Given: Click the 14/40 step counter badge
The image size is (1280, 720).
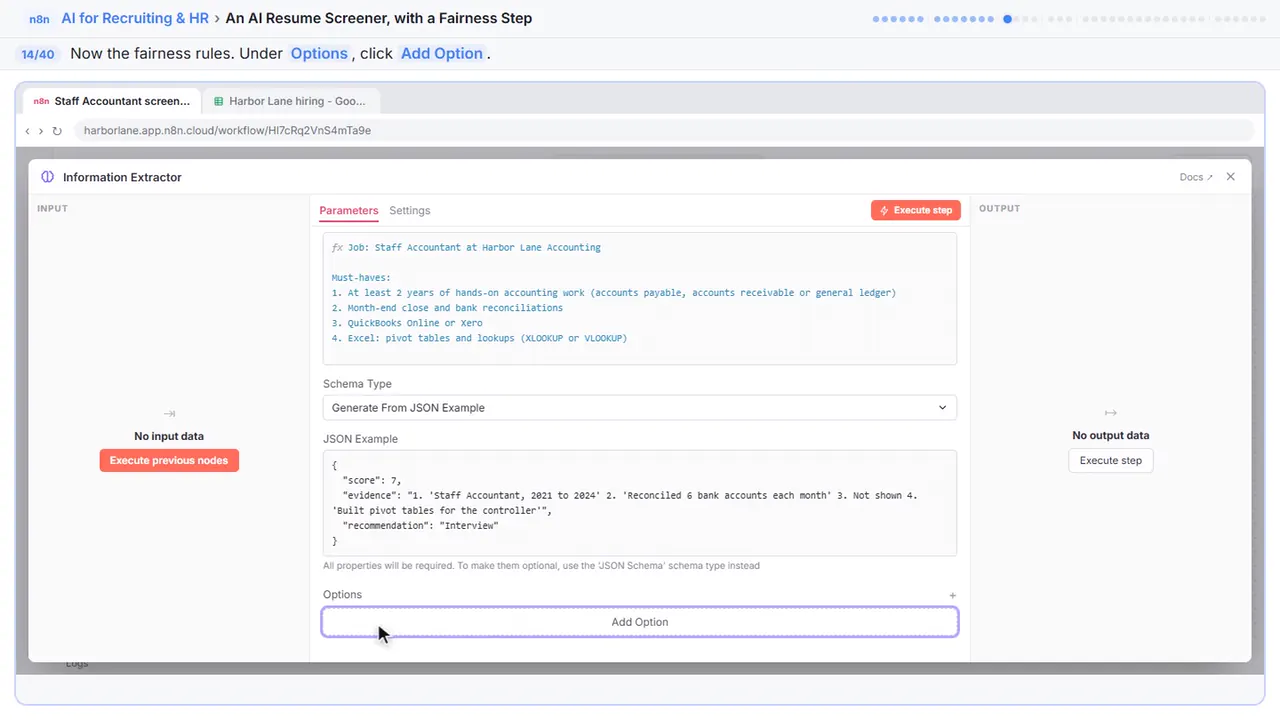Looking at the screenshot, I should pos(38,54).
